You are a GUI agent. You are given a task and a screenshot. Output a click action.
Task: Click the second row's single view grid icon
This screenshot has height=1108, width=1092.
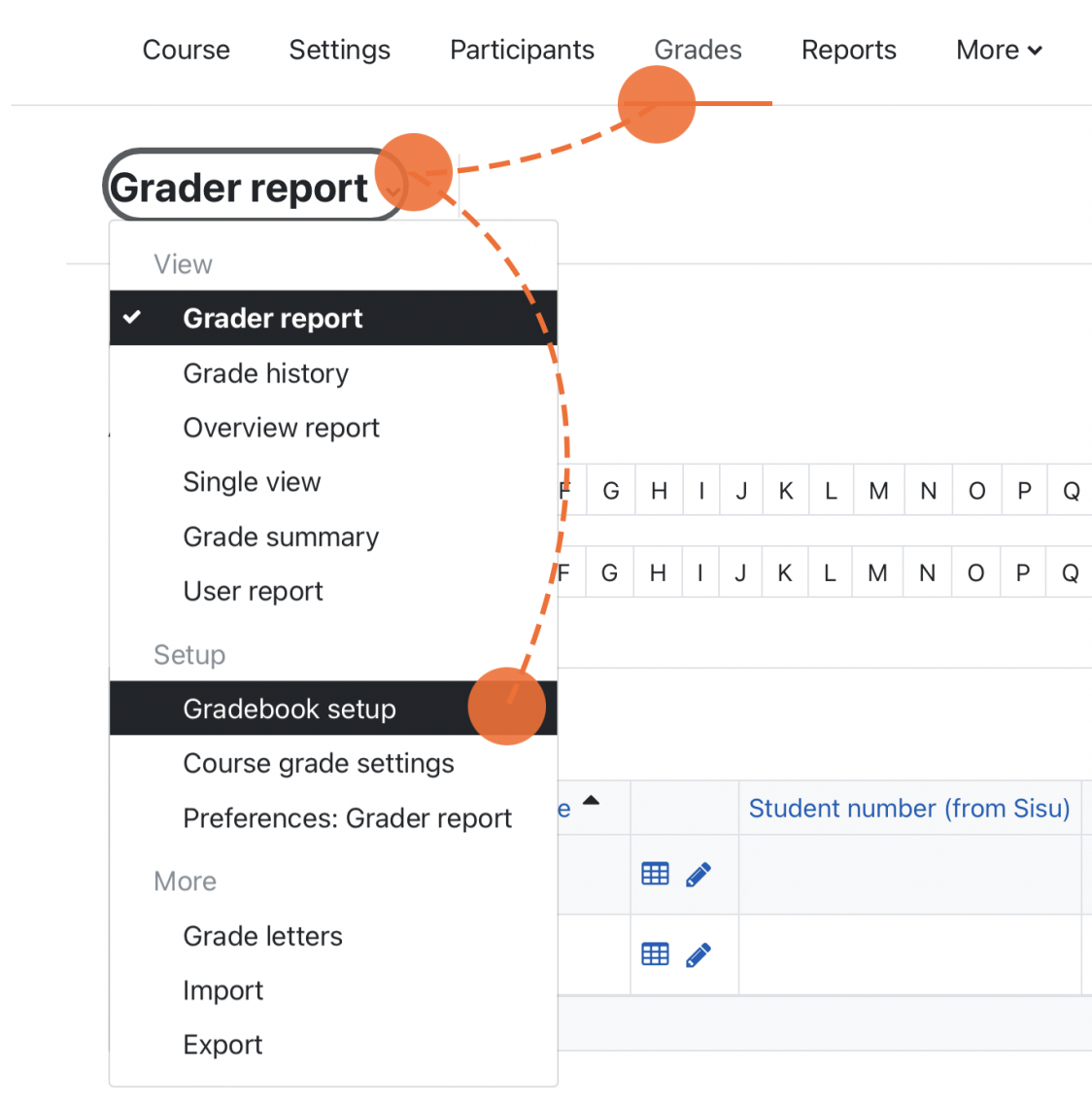[x=656, y=954]
